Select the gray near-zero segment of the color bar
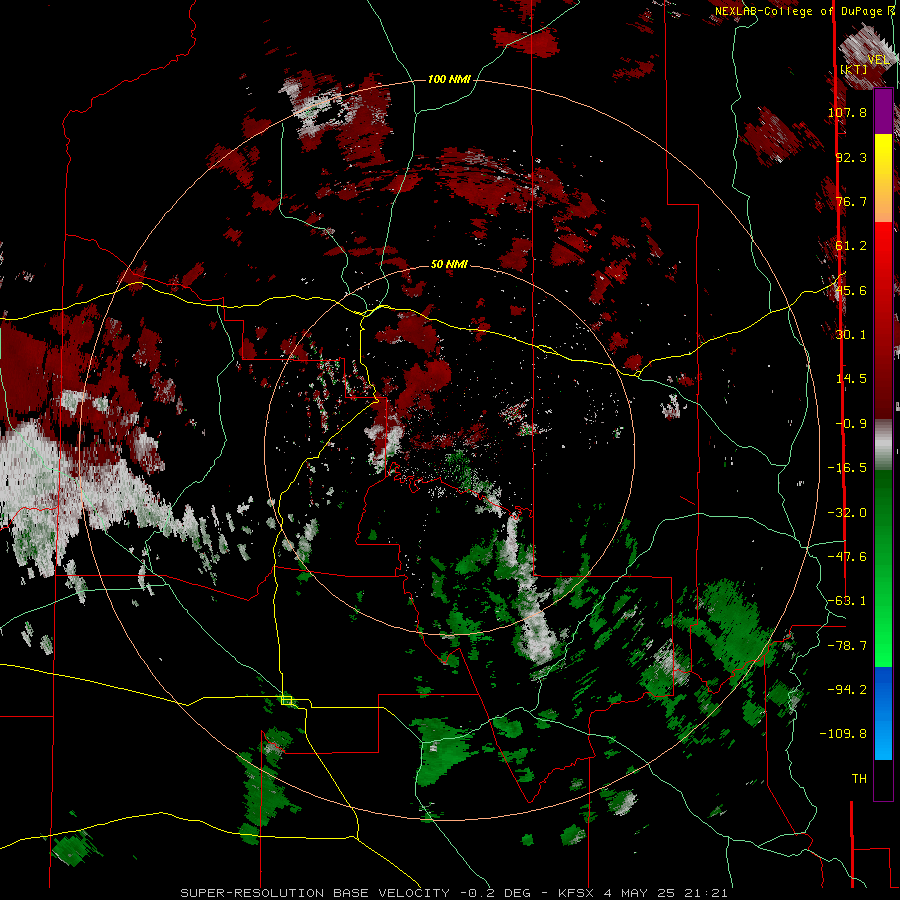Image resolution: width=900 pixels, height=900 pixels. (883, 442)
